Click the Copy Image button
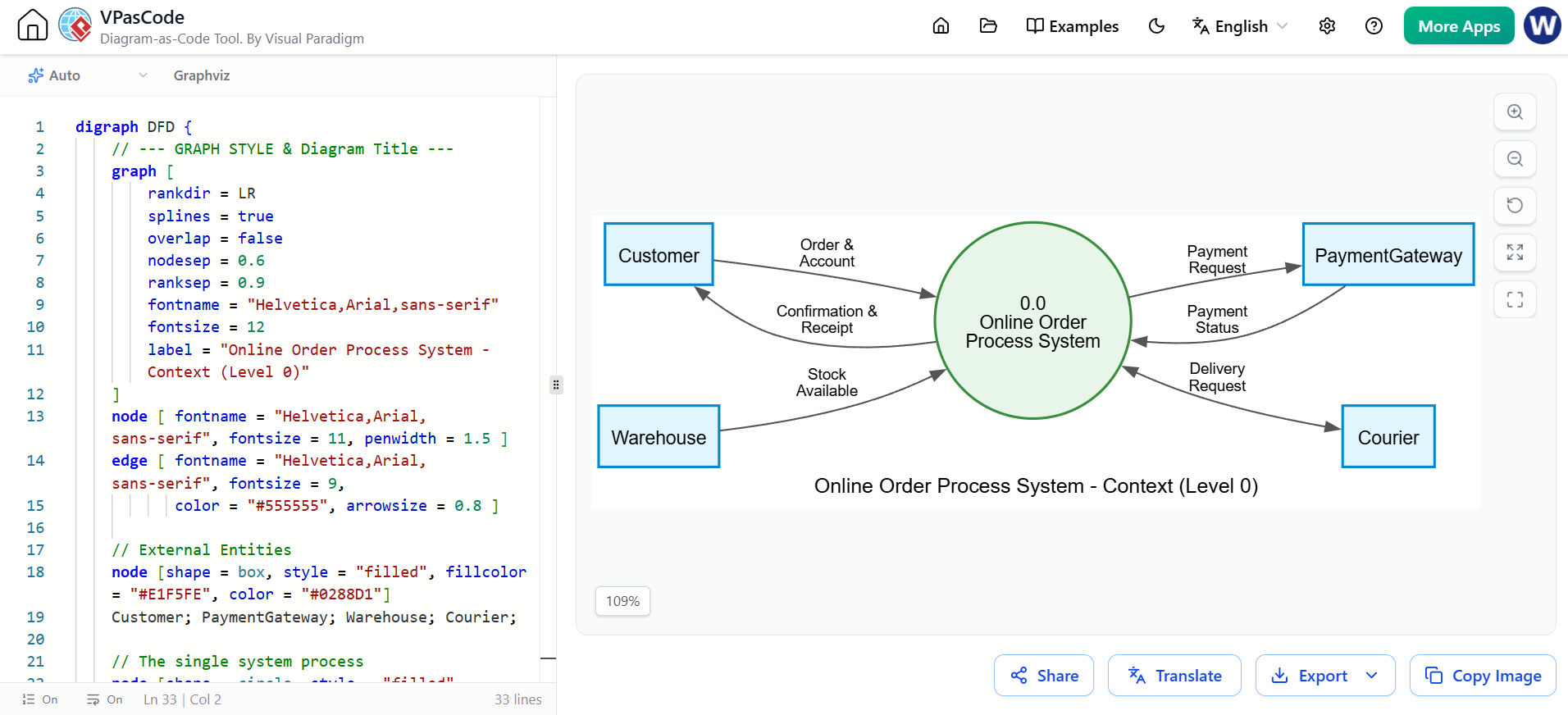 (1483, 676)
